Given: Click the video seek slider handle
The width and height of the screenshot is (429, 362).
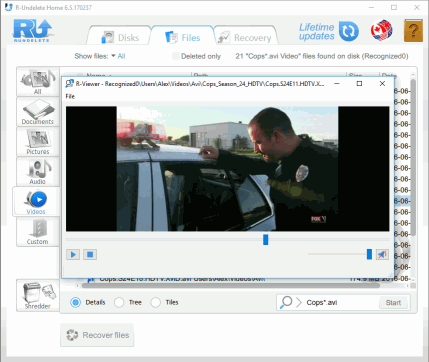Looking at the screenshot, I should 265,239.
